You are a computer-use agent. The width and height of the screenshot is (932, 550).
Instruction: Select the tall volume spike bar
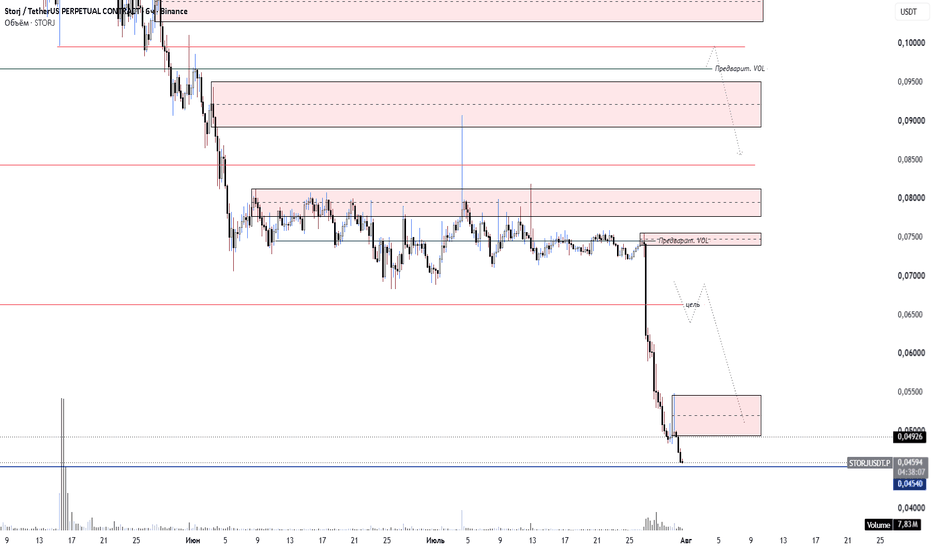[62, 464]
